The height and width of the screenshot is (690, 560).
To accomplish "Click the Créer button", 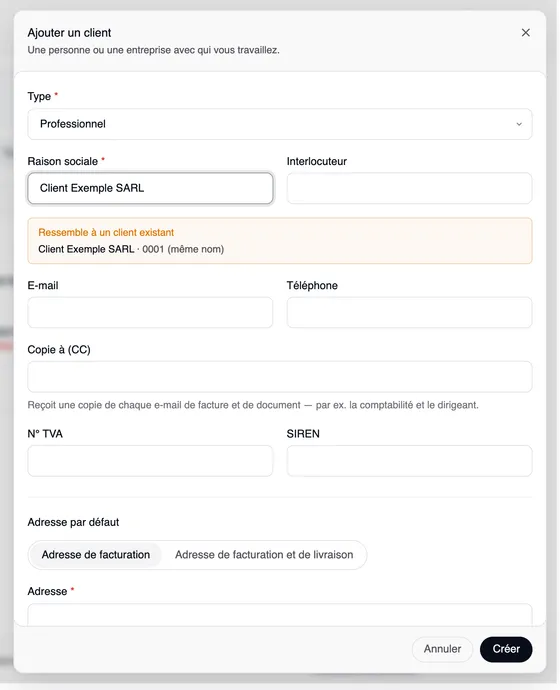I will pyautogui.click(x=506, y=649).
